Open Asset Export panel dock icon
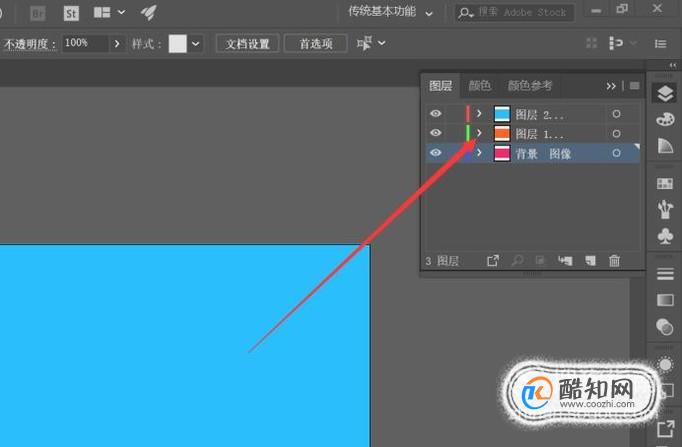The image size is (682, 447). 665,428
